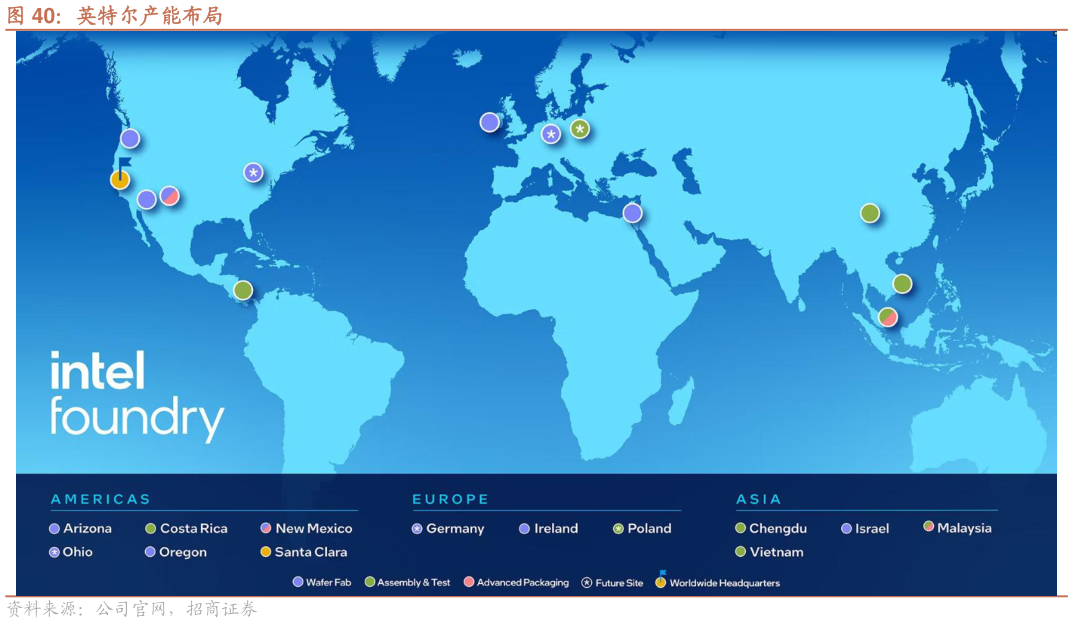Select the "Germany" legend label

(x=455, y=529)
